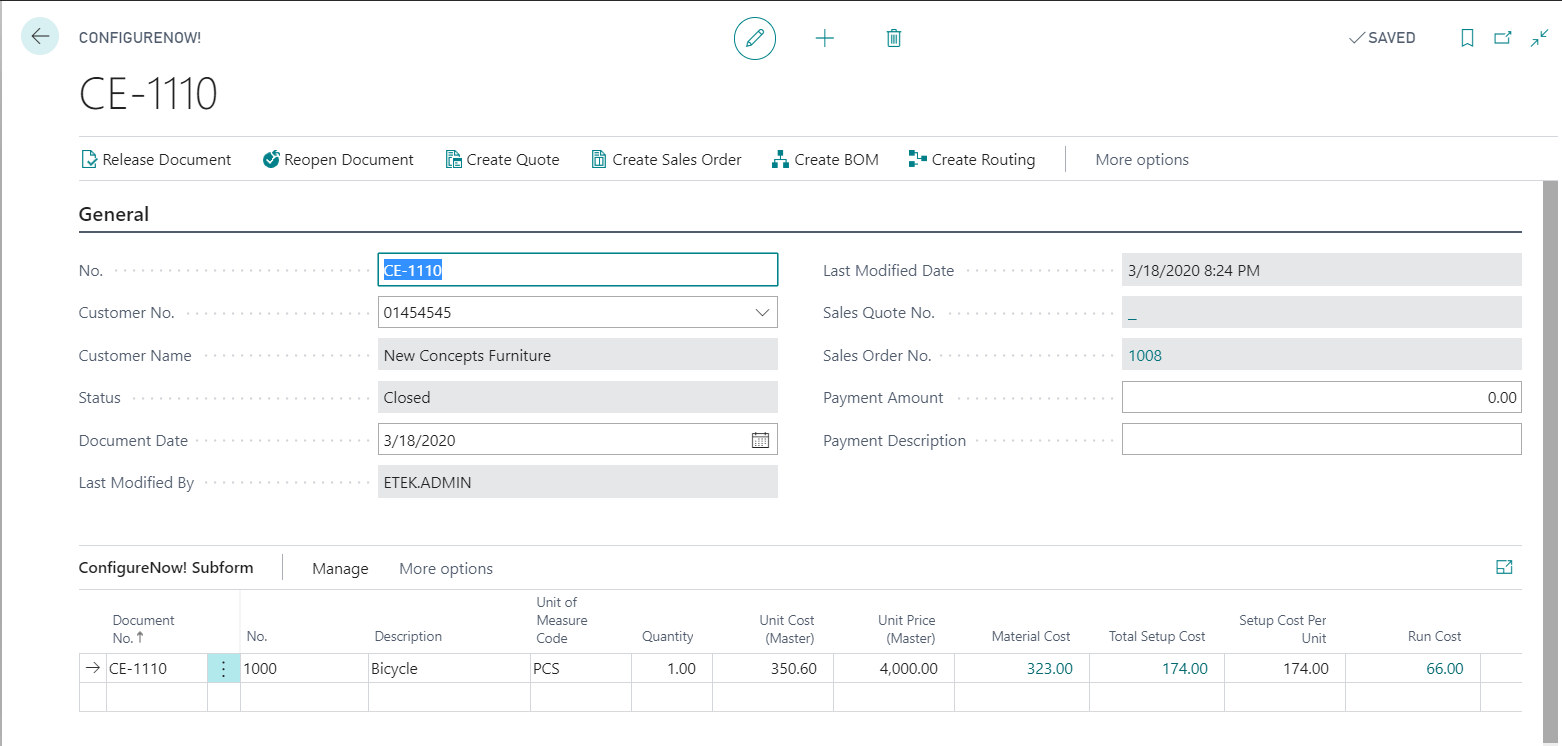This screenshot has height=746, width=1562.
Task: Click the plus icon to add new
Action: coord(824,38)
